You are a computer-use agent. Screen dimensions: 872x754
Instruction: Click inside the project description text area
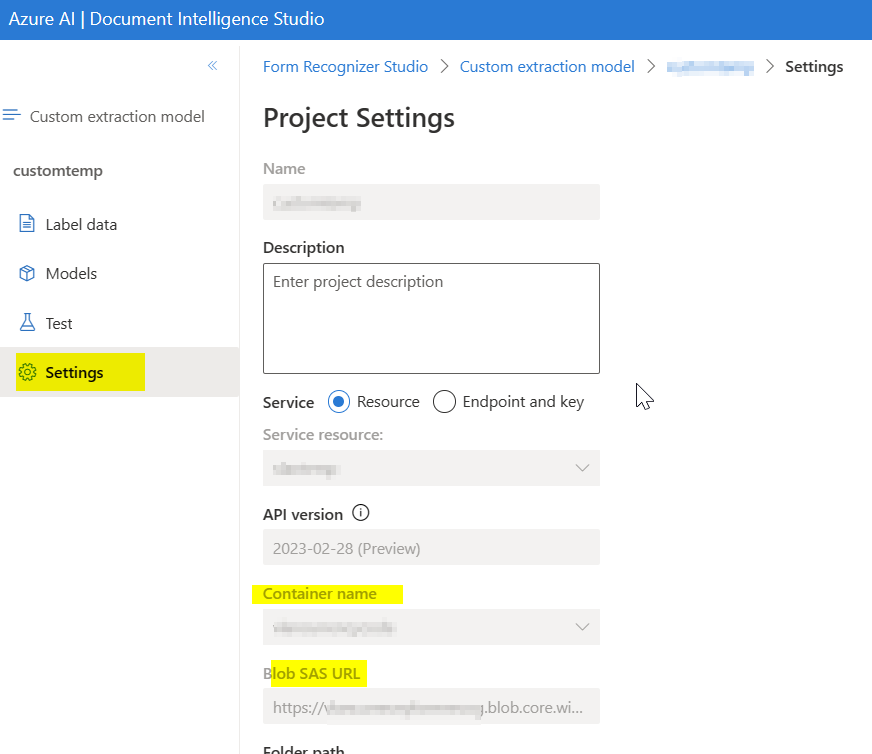pyautogui.click(x=430, y=318)
